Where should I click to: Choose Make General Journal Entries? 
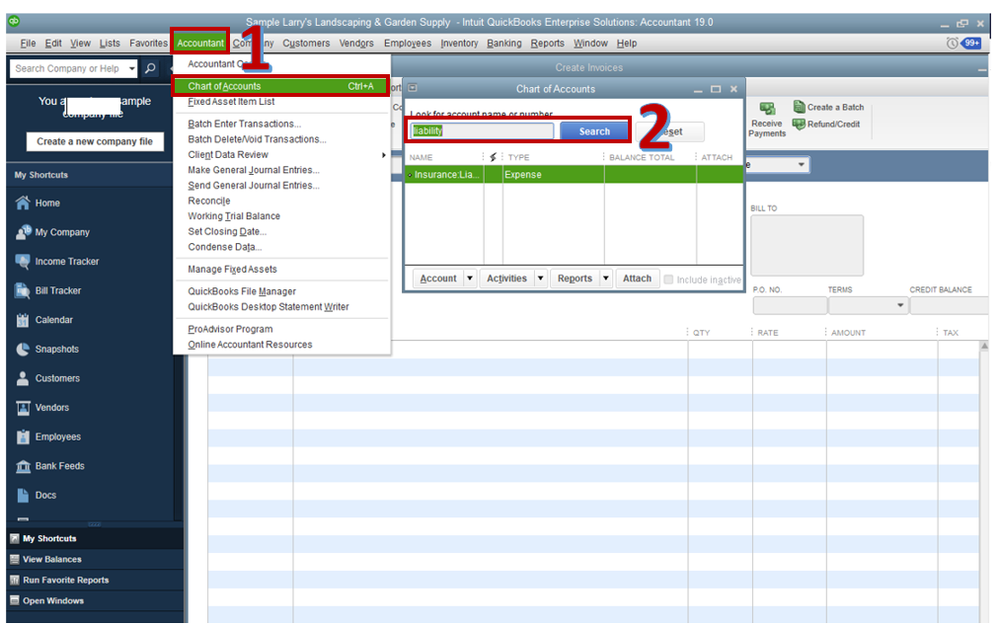(254, 170)
